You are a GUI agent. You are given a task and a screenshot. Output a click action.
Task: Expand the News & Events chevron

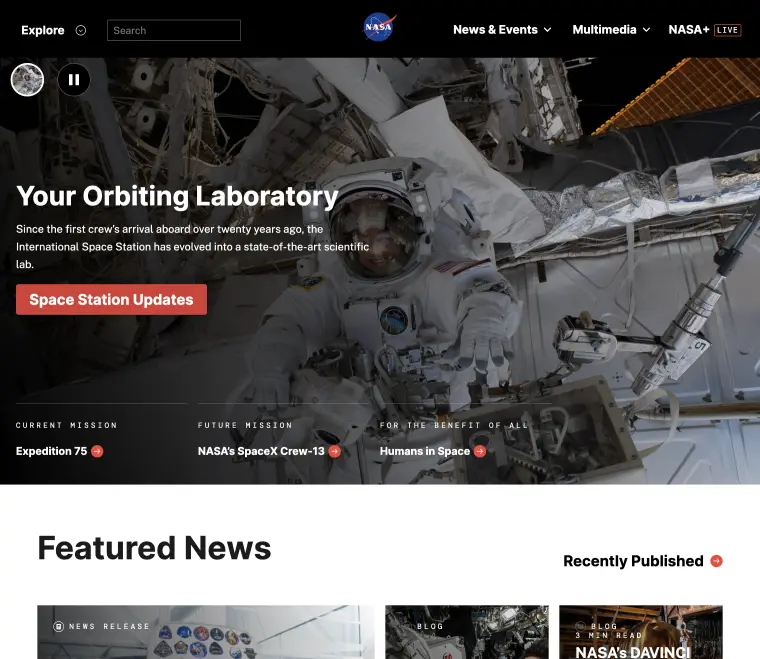coord(548,30)
